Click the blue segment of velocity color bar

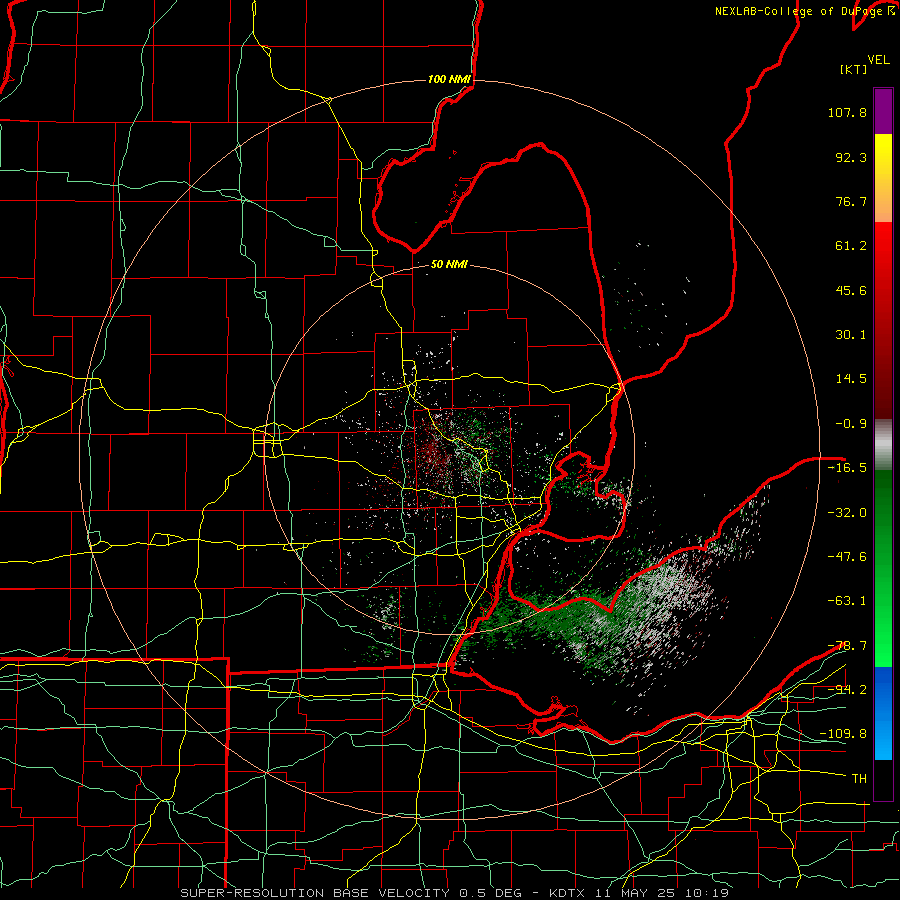[x=883, y=713]
